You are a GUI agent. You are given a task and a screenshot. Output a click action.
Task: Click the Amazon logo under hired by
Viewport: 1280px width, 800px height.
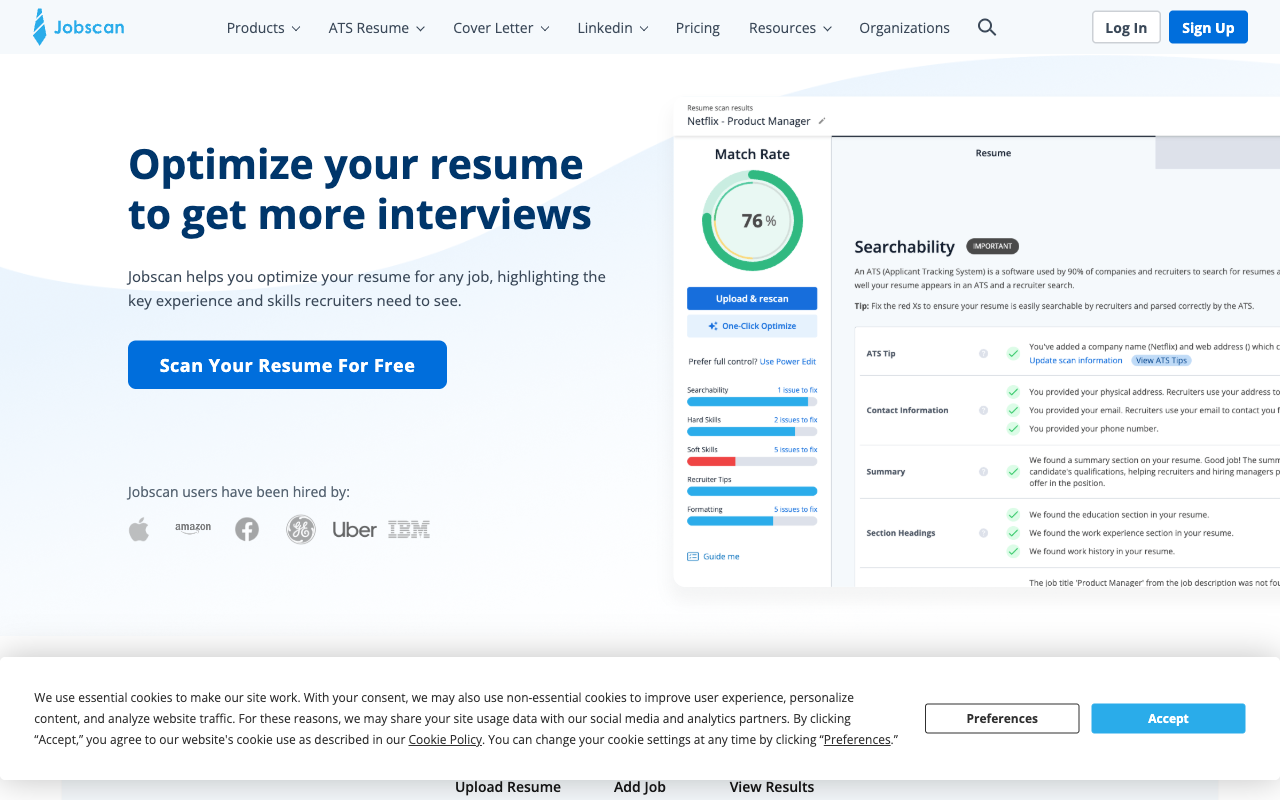tap(193, 528)
